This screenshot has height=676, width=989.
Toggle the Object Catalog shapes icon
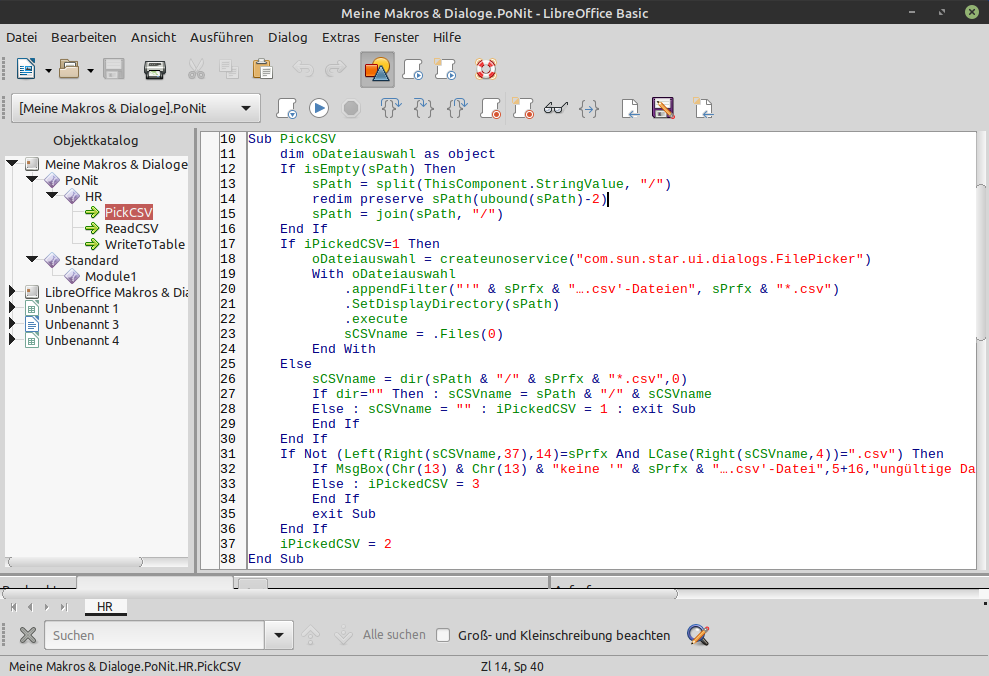[x=377, y=69]
